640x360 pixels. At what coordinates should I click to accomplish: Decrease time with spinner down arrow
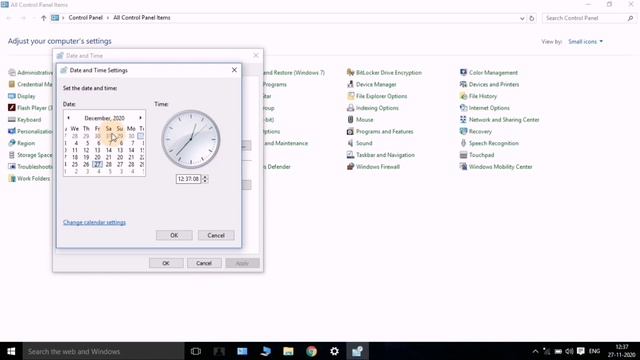click(205, 181)
